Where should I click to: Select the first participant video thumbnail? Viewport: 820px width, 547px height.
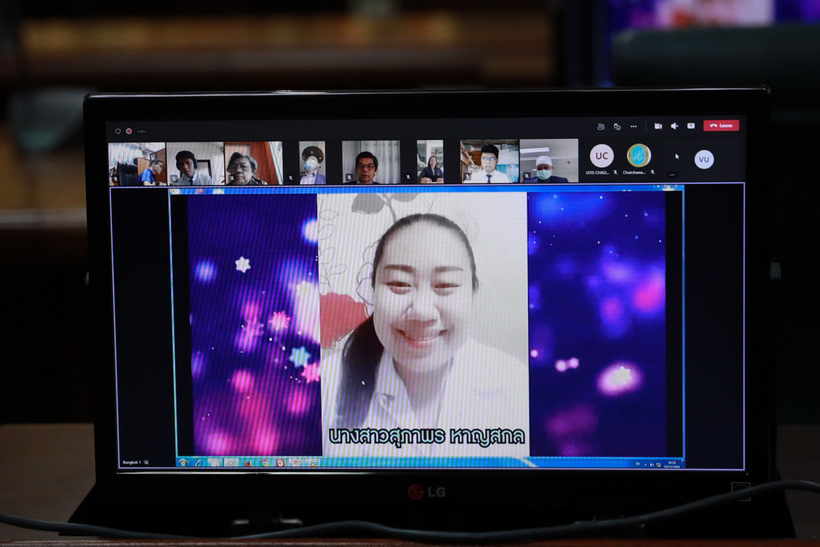[x=136, y=162]
